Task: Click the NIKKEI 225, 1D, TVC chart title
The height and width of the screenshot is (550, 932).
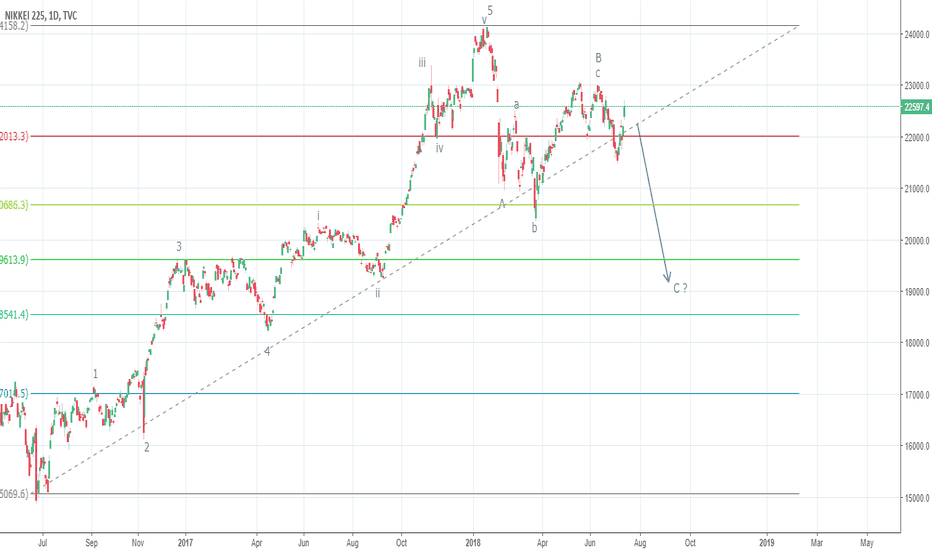Action: coord(40,15)
